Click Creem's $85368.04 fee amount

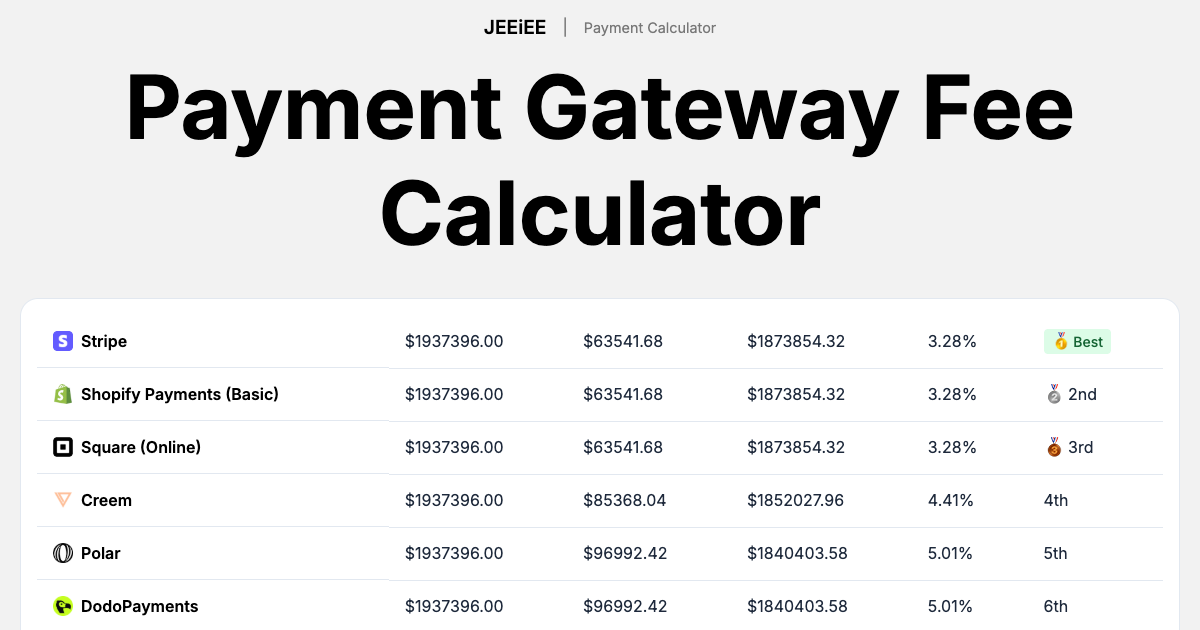point(625,500)
